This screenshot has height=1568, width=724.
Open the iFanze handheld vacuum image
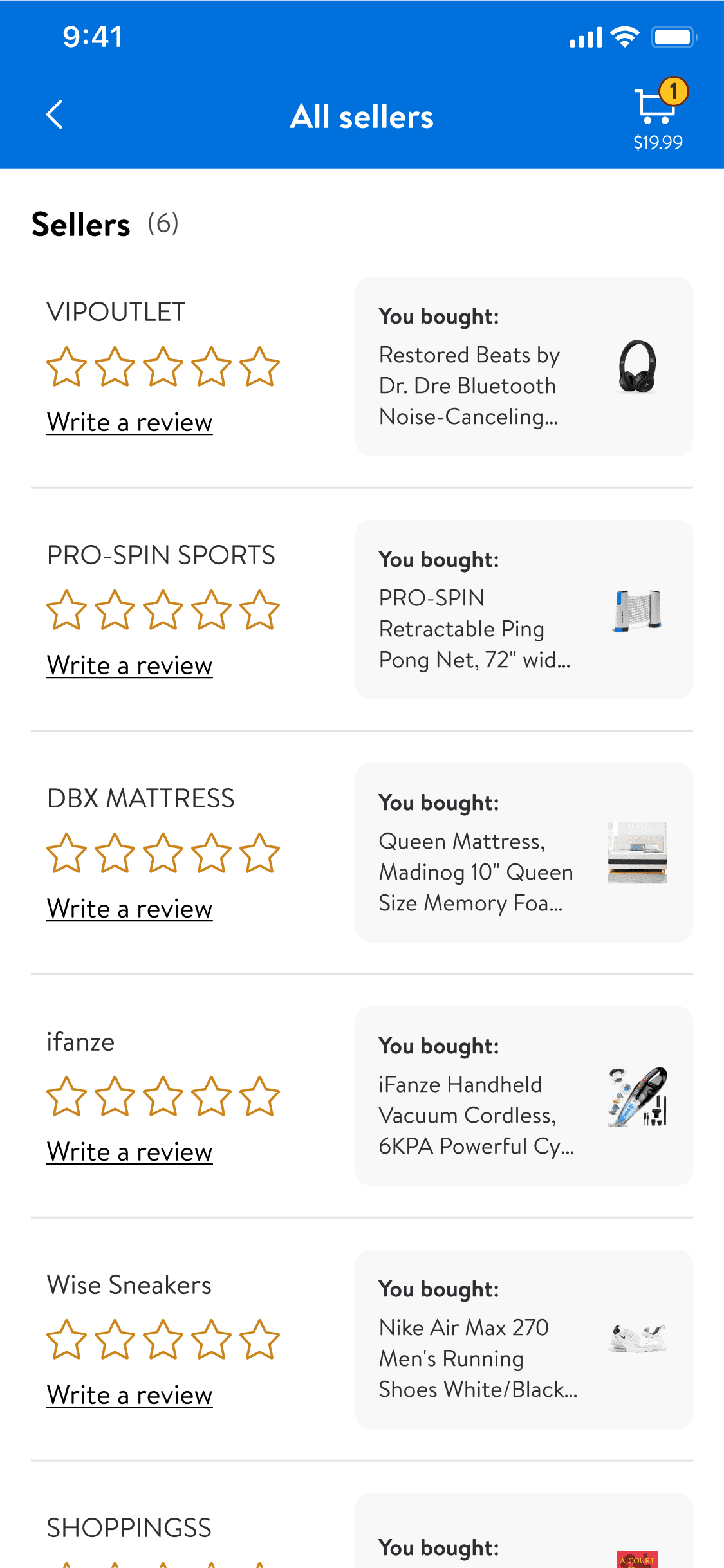pyautogui.click(x=637, y=1096)
